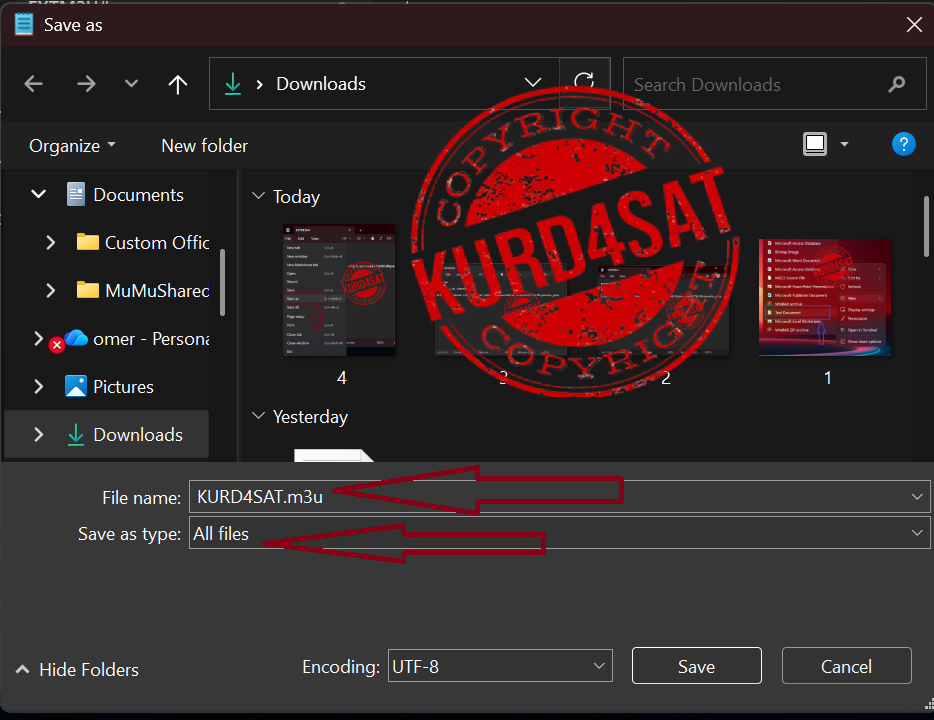Click the Notepad icon in title bar

tap(24, 24)
